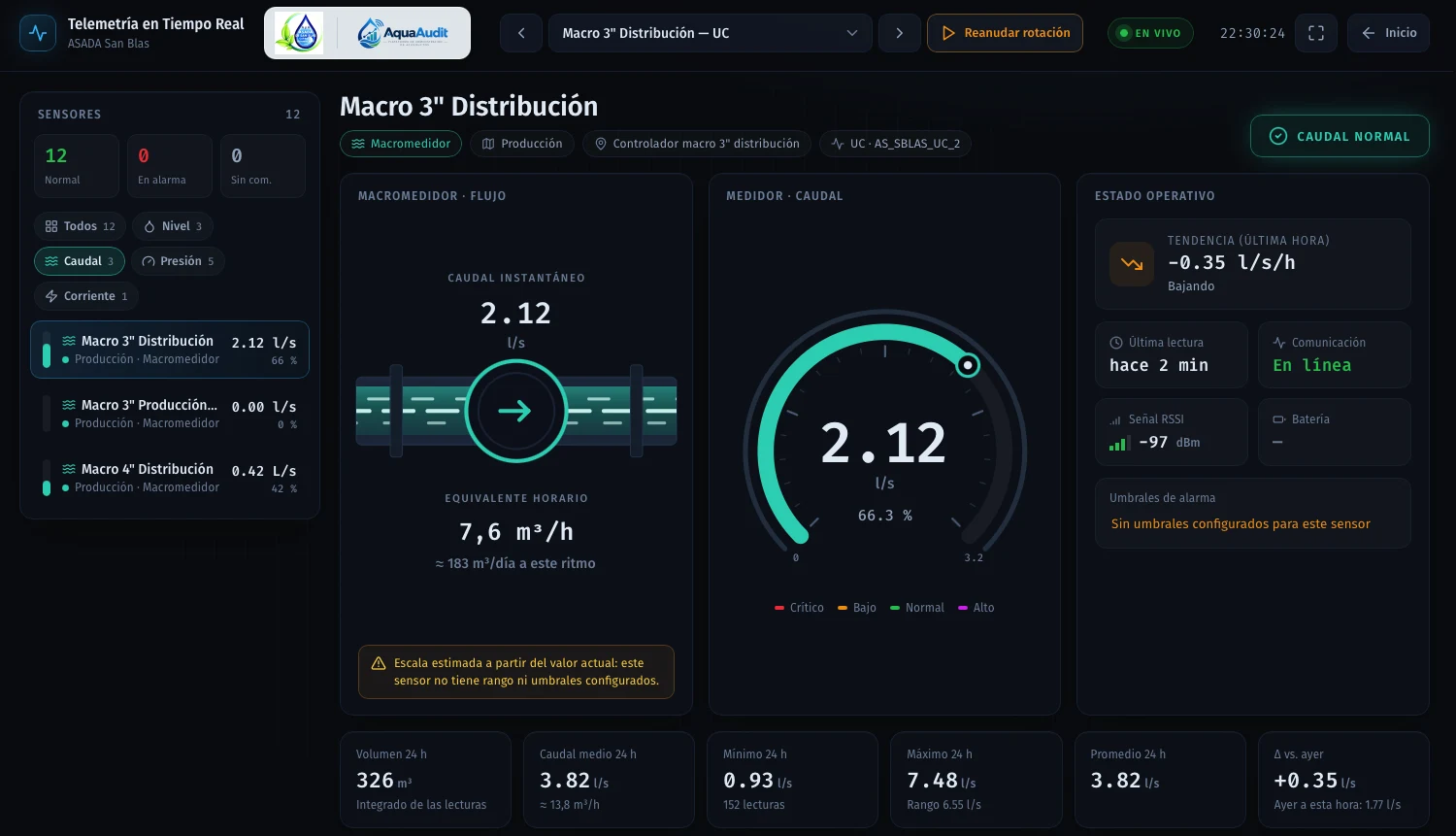The height and width of the screenshot is (836, 1456).
Task: Click the warning triangle icon in scale notice
Action: coord(379,663)
